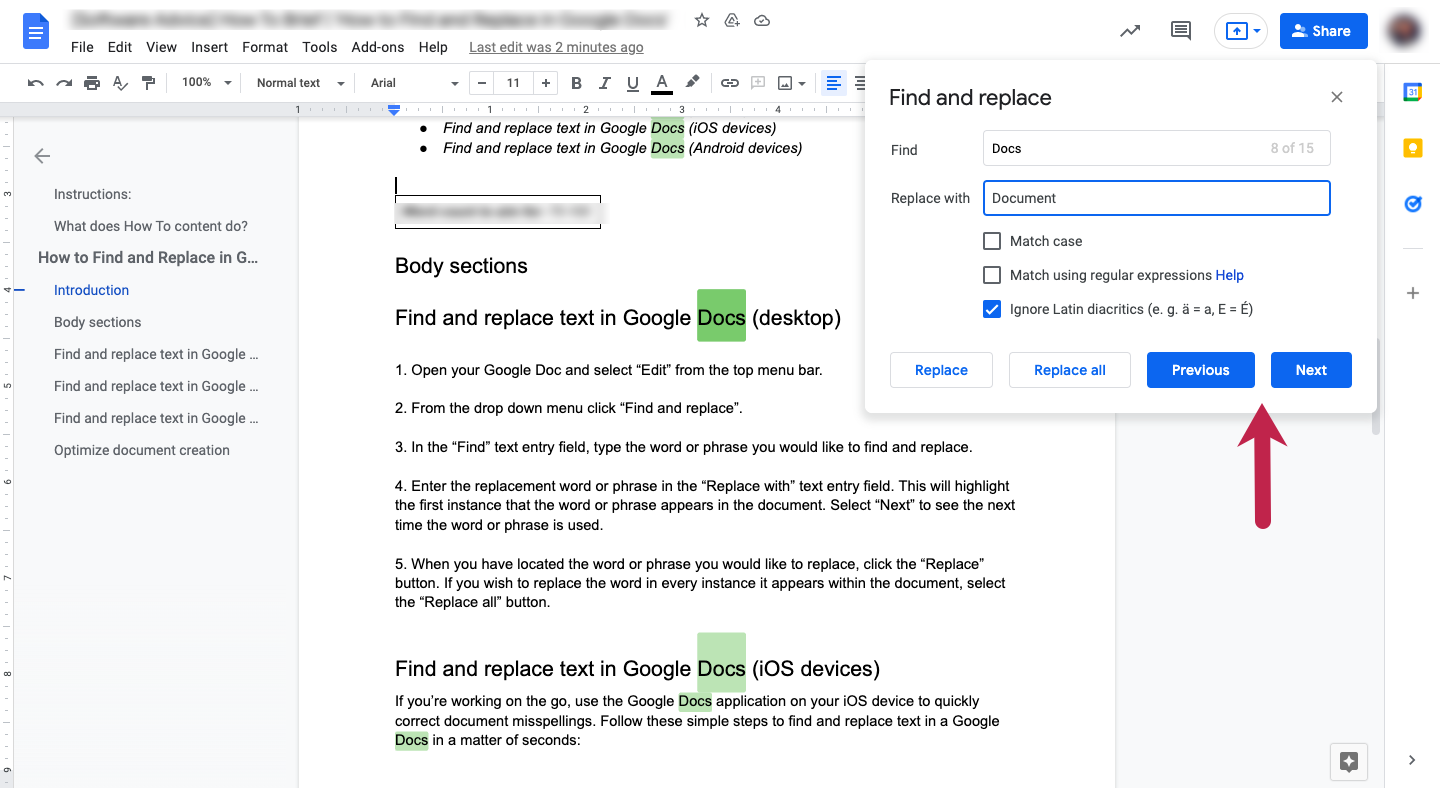The width and height of the screenshot is (1440, 788).
Task: Open the Tools menu
Action: pyautogui.click(x=320, y=47)
